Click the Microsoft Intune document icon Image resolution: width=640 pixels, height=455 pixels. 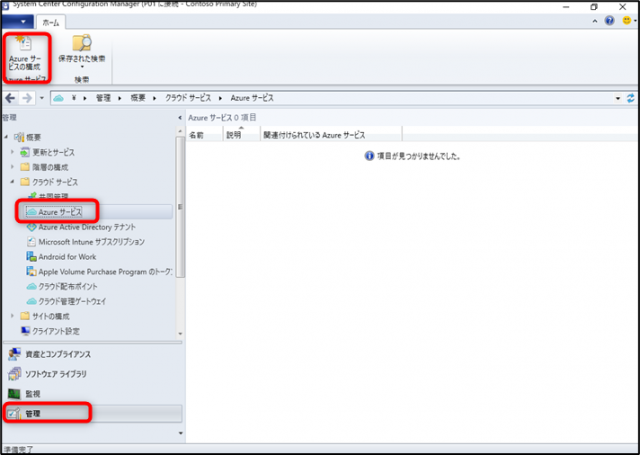pyautogui.click(x=31, y=242)
